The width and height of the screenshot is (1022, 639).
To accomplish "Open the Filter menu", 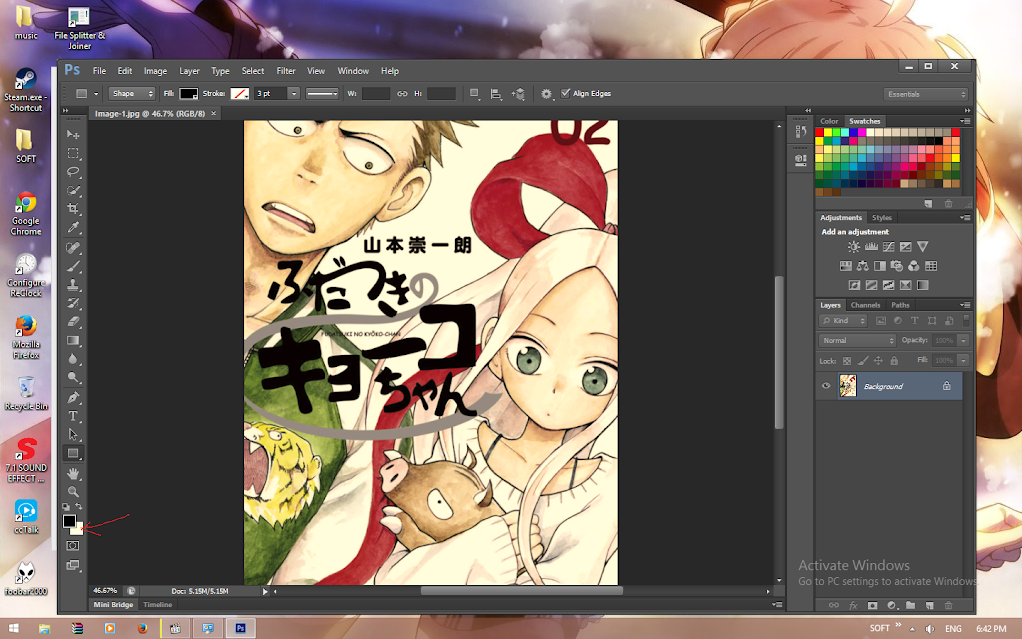I will [285, 70].
